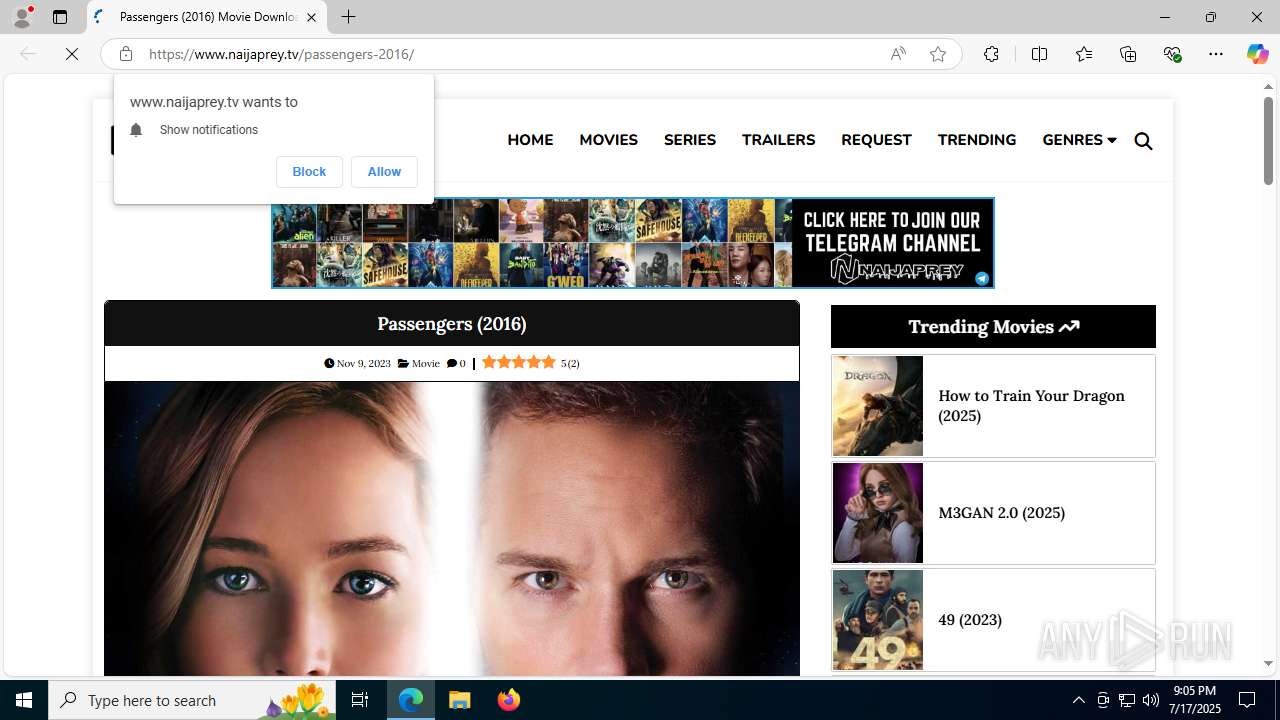This screenshot has height=720, width=1280.
Task: Click the volume speaker tray icon
Action: click(x=1151, y=700)
